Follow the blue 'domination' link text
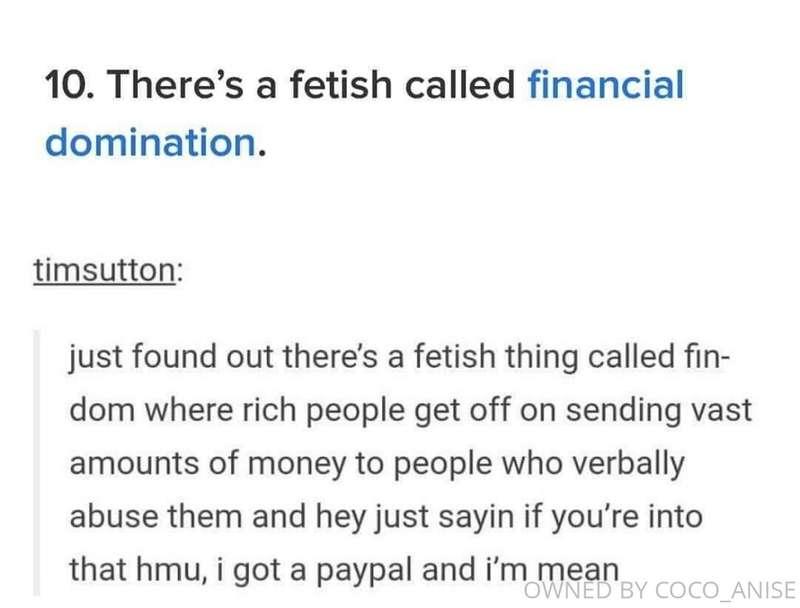Image resolution: width=800 pixels, height=608 pixels. pos(151,142)
